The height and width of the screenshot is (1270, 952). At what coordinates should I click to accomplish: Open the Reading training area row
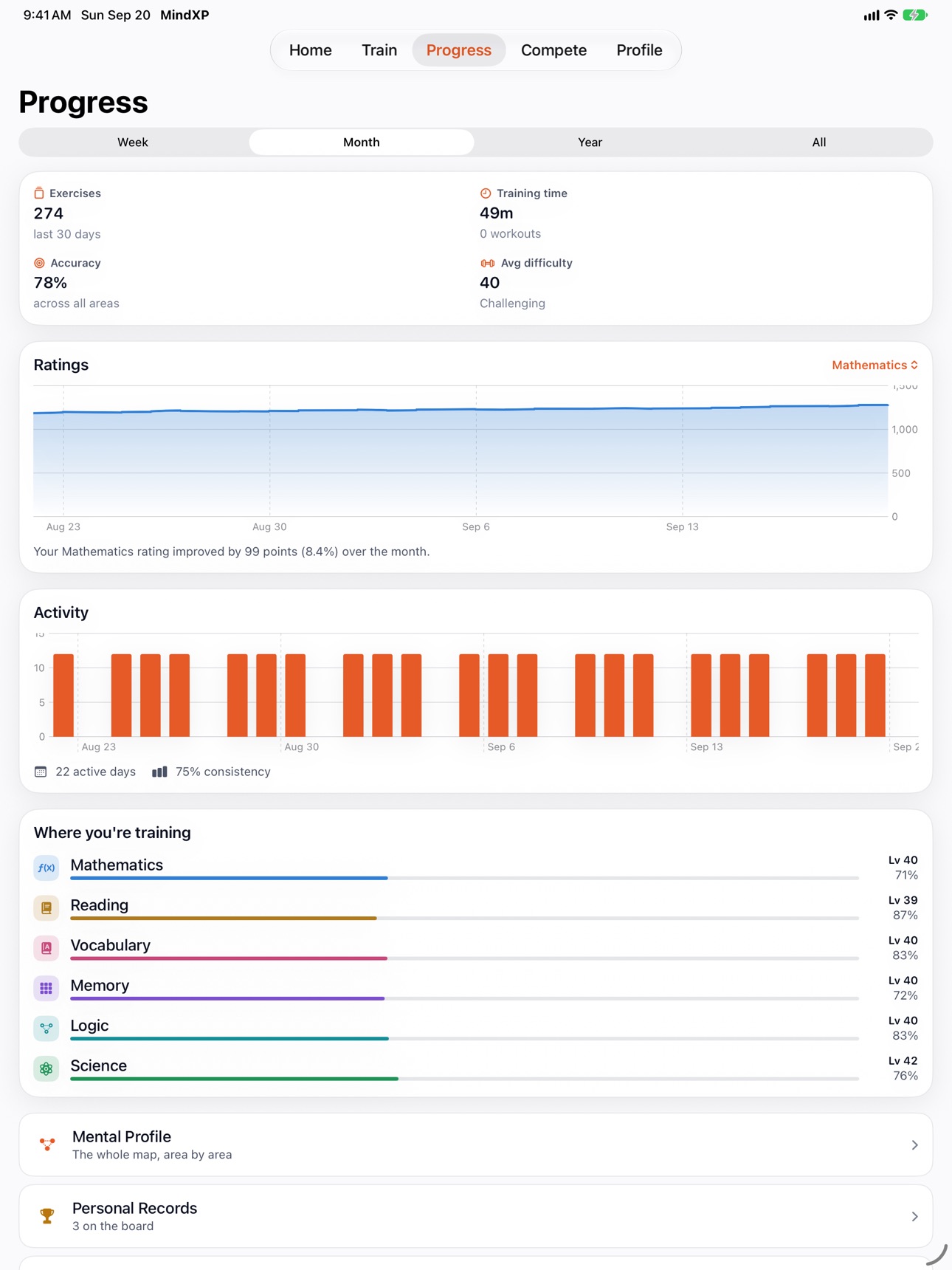tap(476, 907)
